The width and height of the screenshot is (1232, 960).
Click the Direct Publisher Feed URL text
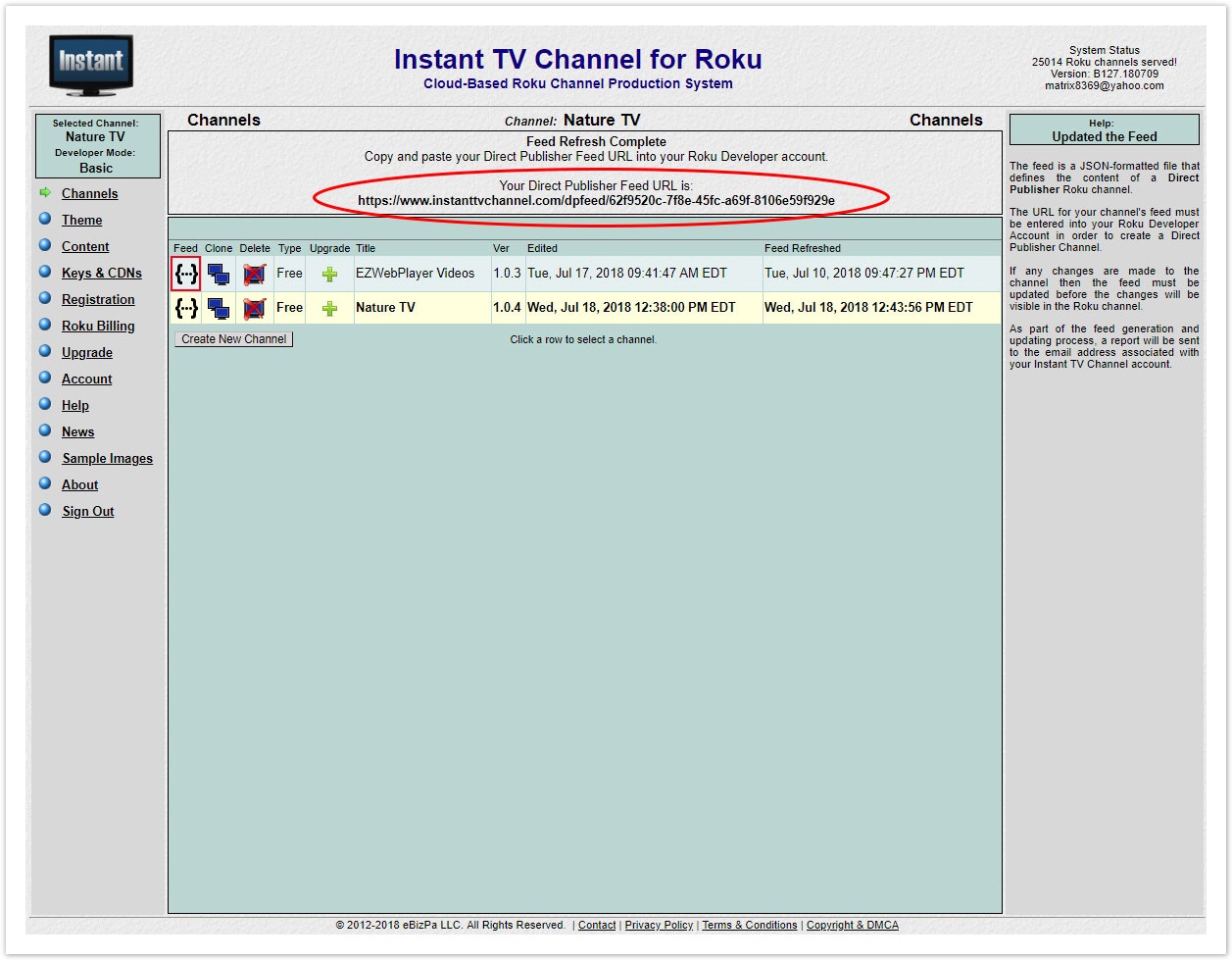pos(596,201)
